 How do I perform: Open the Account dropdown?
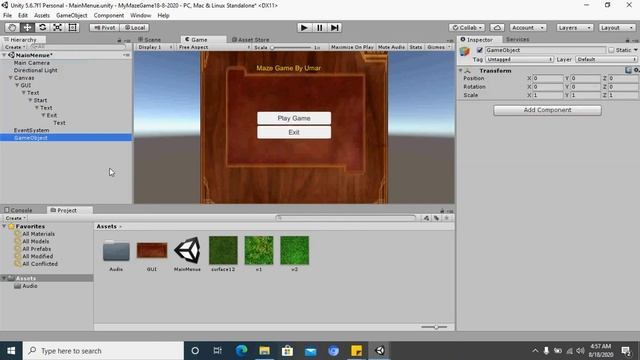pos(528,28)
